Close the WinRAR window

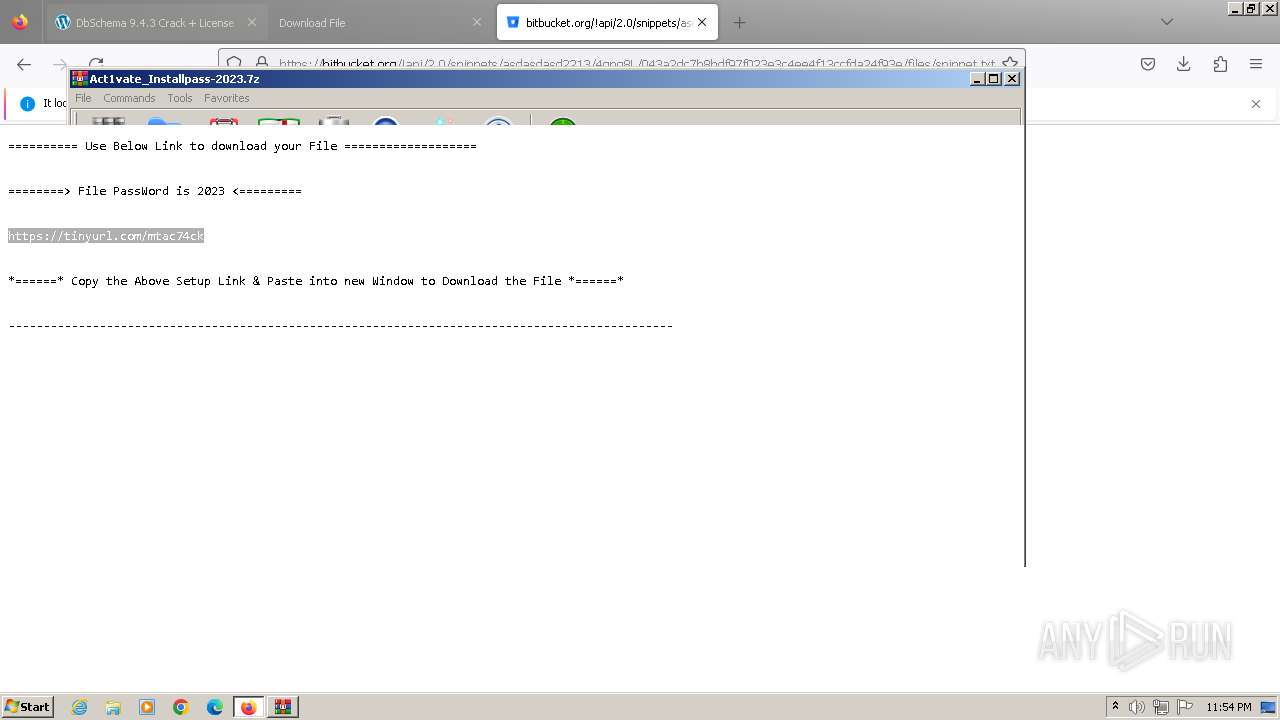point(1012,78)
